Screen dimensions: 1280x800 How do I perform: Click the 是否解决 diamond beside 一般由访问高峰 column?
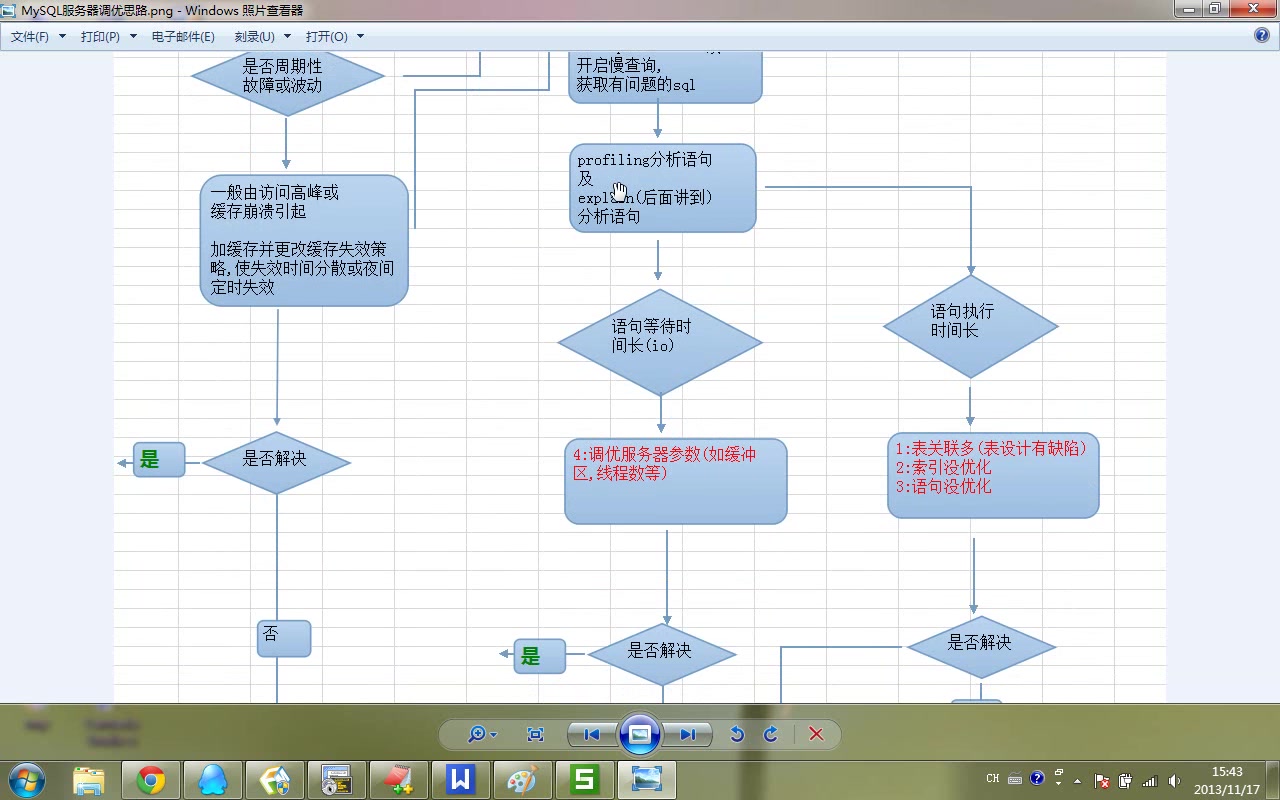point(276,462)
